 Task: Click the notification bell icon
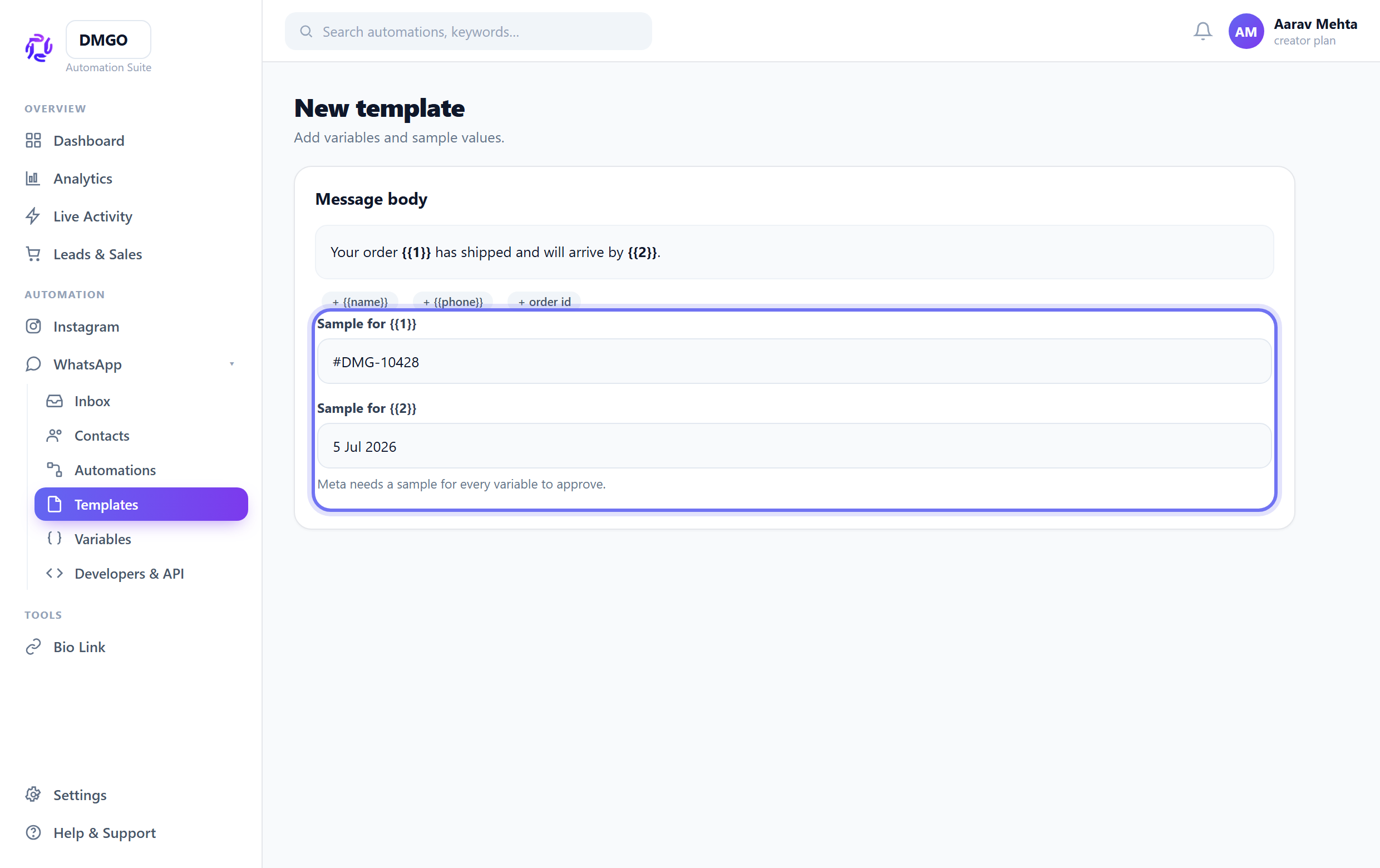pyautogui.click(x=1202, y=31)
